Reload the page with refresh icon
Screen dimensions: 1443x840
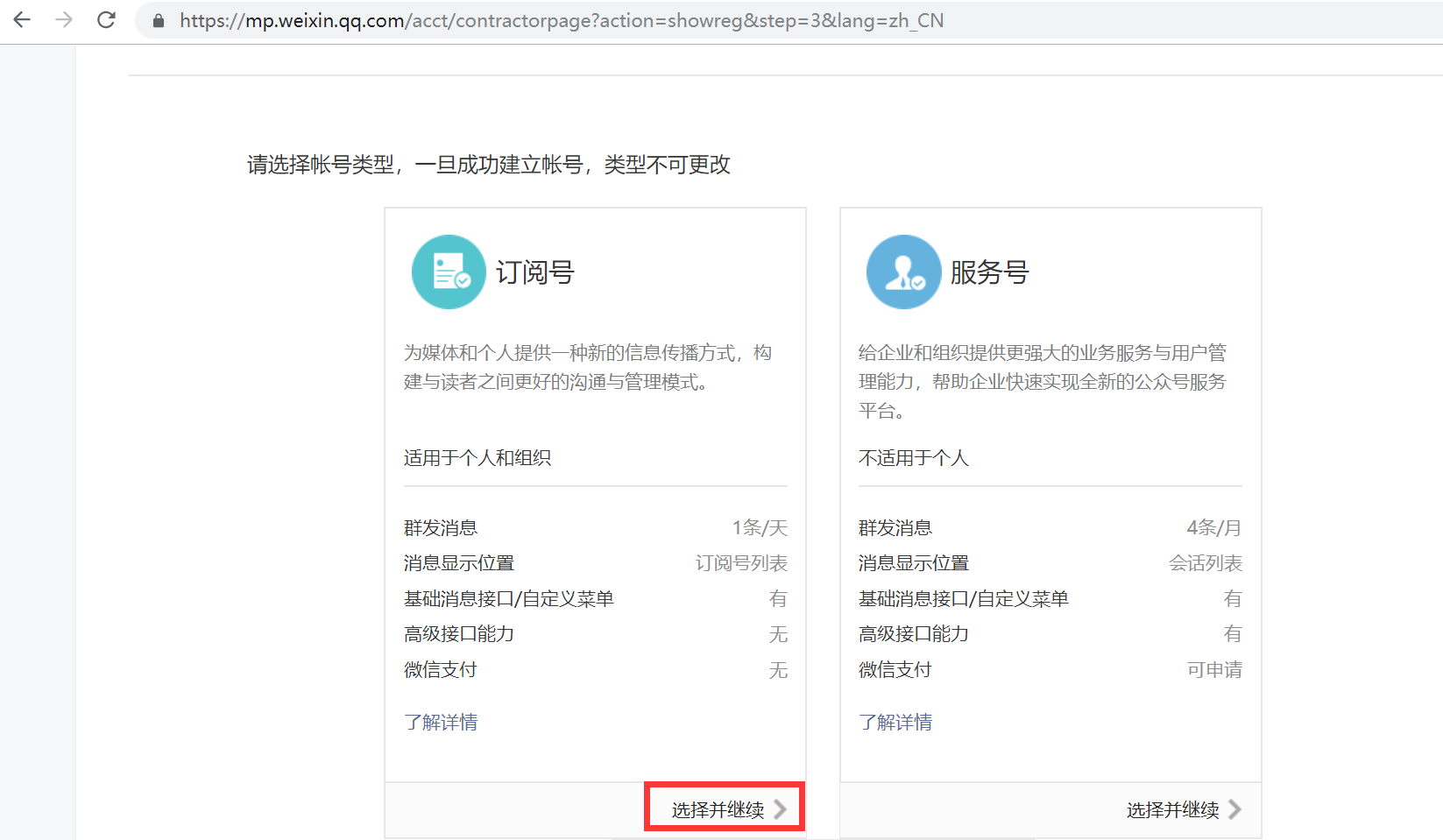pos(106,20)
